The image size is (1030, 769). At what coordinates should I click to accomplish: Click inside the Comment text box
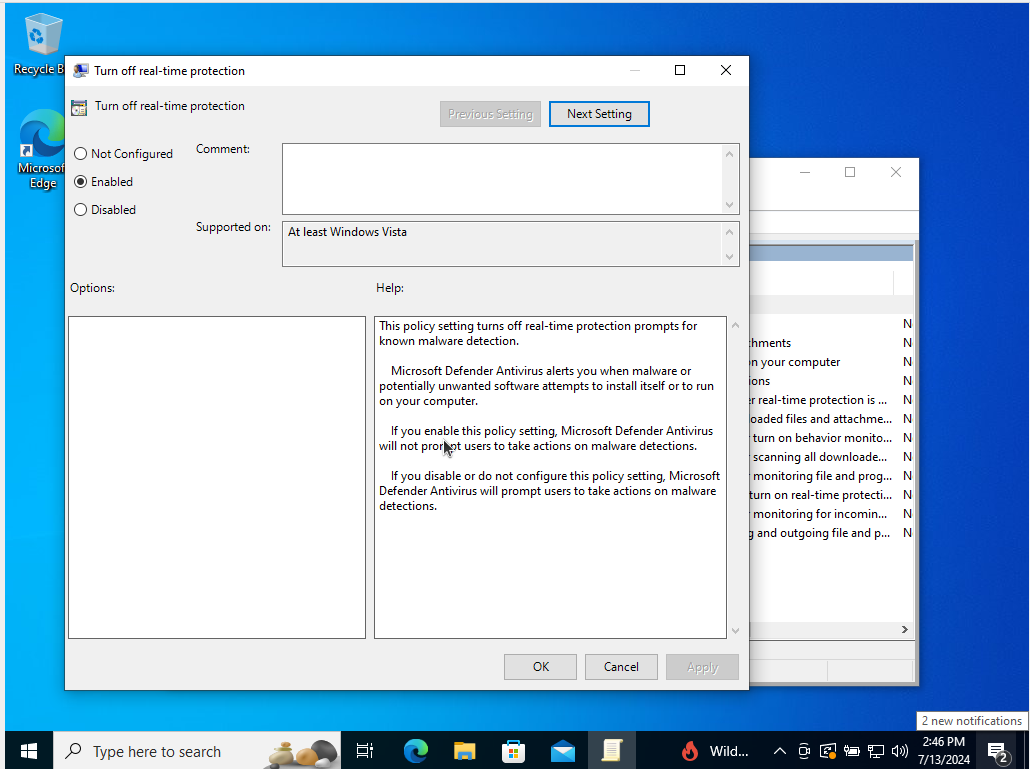502,179
